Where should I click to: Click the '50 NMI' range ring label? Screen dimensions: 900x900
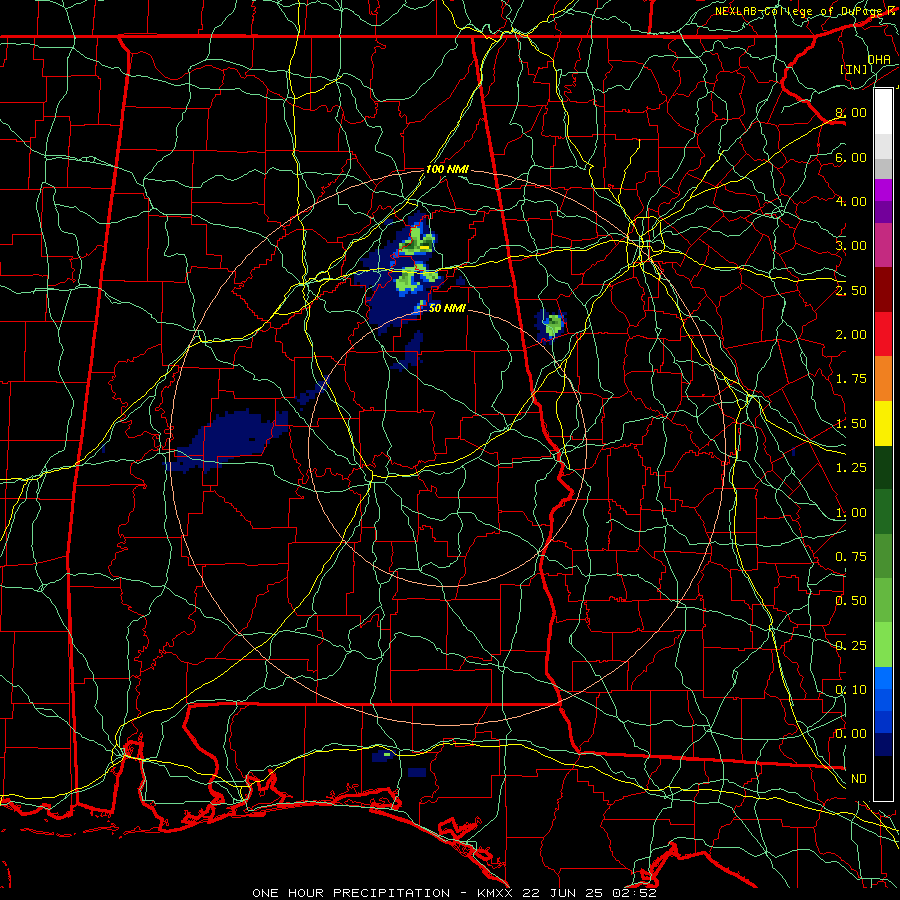pos(447,308)
